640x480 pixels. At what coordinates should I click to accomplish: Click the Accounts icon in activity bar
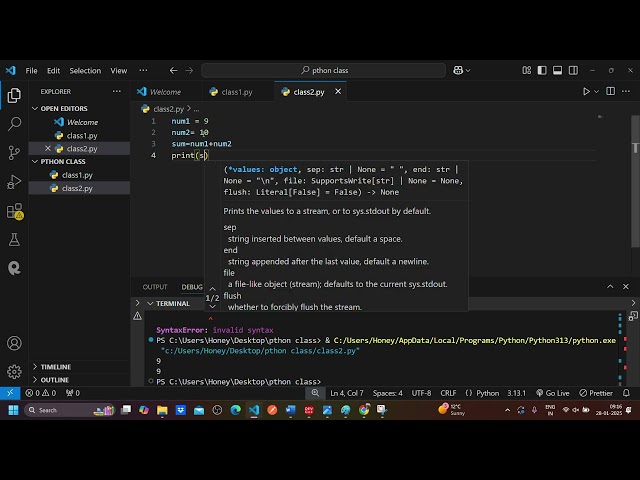pos(14,343)
